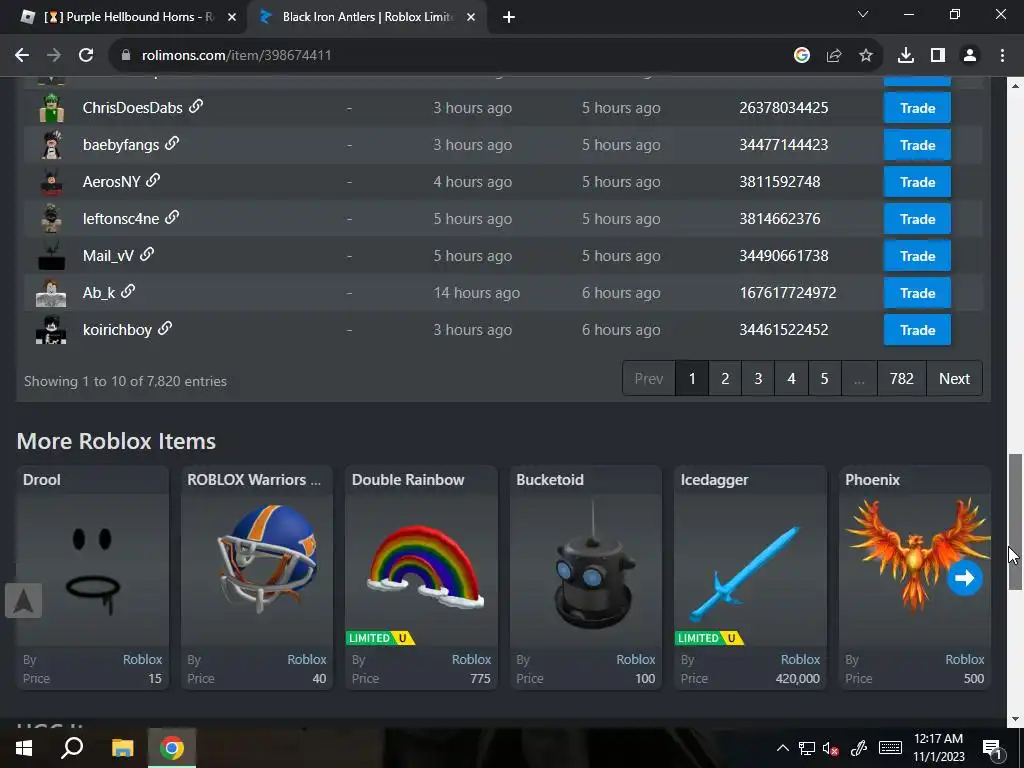The height and width of the screenshot is (768, 1024).
Task: Click AerosNY avatar image
Action: (x=51, y=182)
